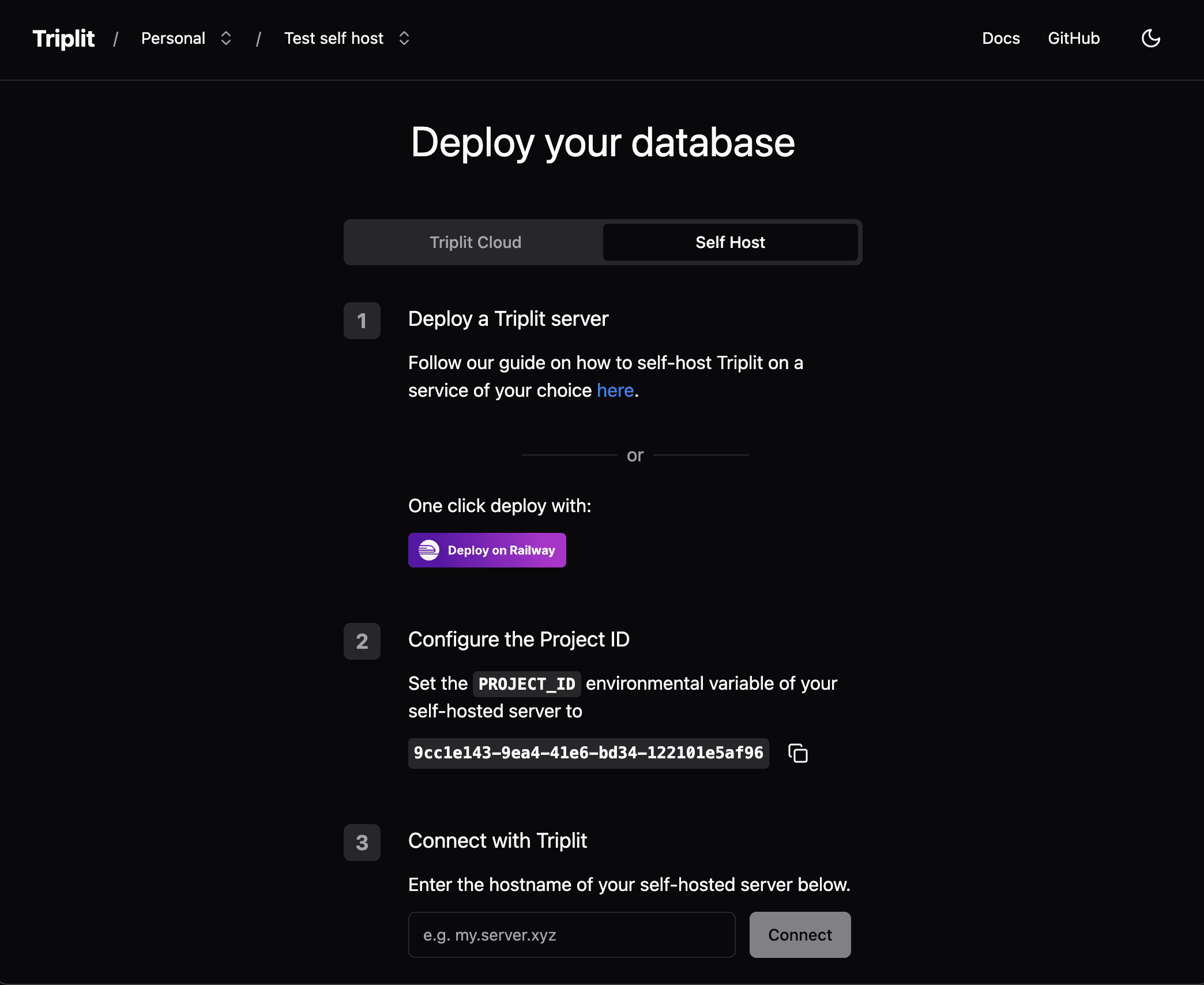Click the Connect button

(799, 934)
